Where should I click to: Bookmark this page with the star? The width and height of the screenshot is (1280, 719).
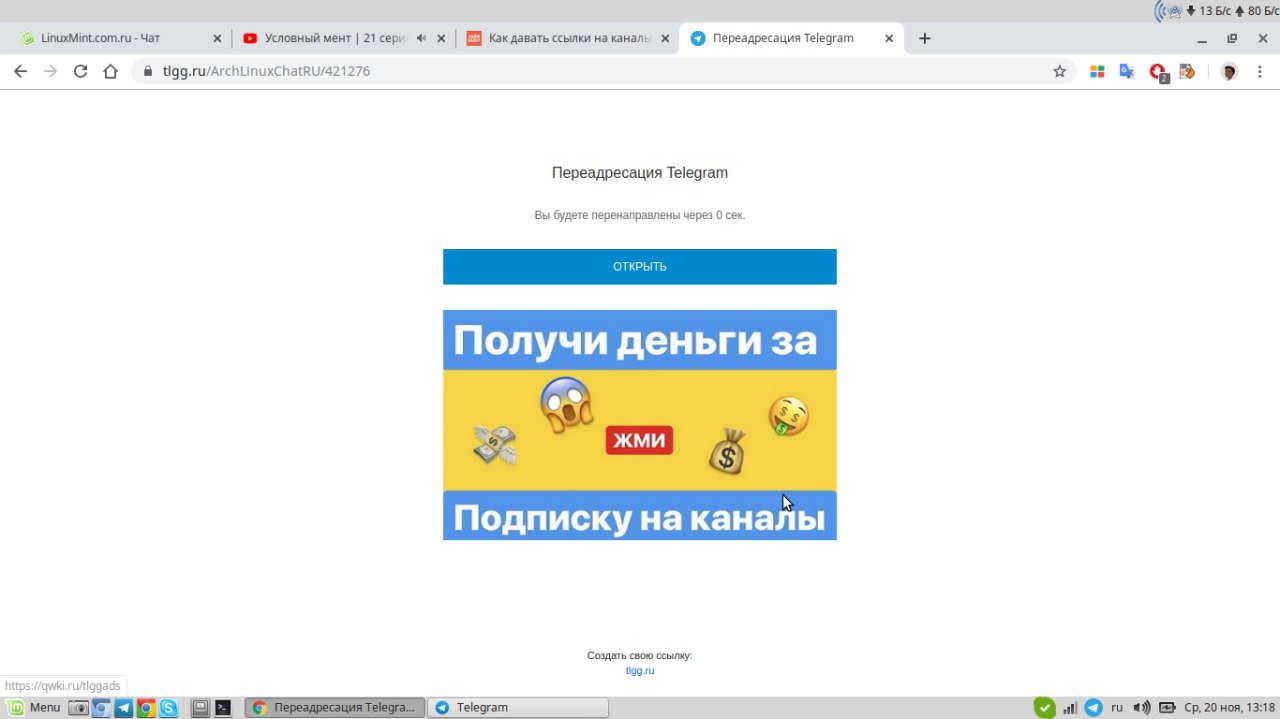coord(1060,71)
